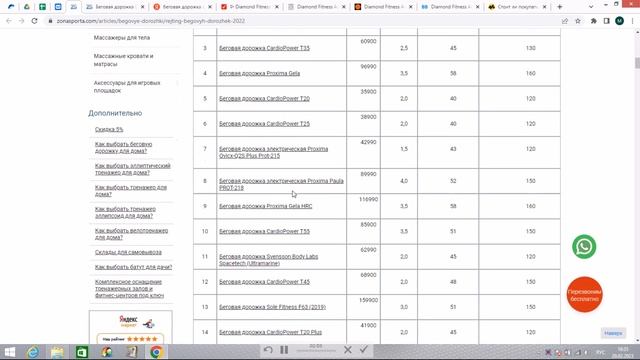
Task: Open Склады для самовывоза link
Action: [x=128, y=252]
